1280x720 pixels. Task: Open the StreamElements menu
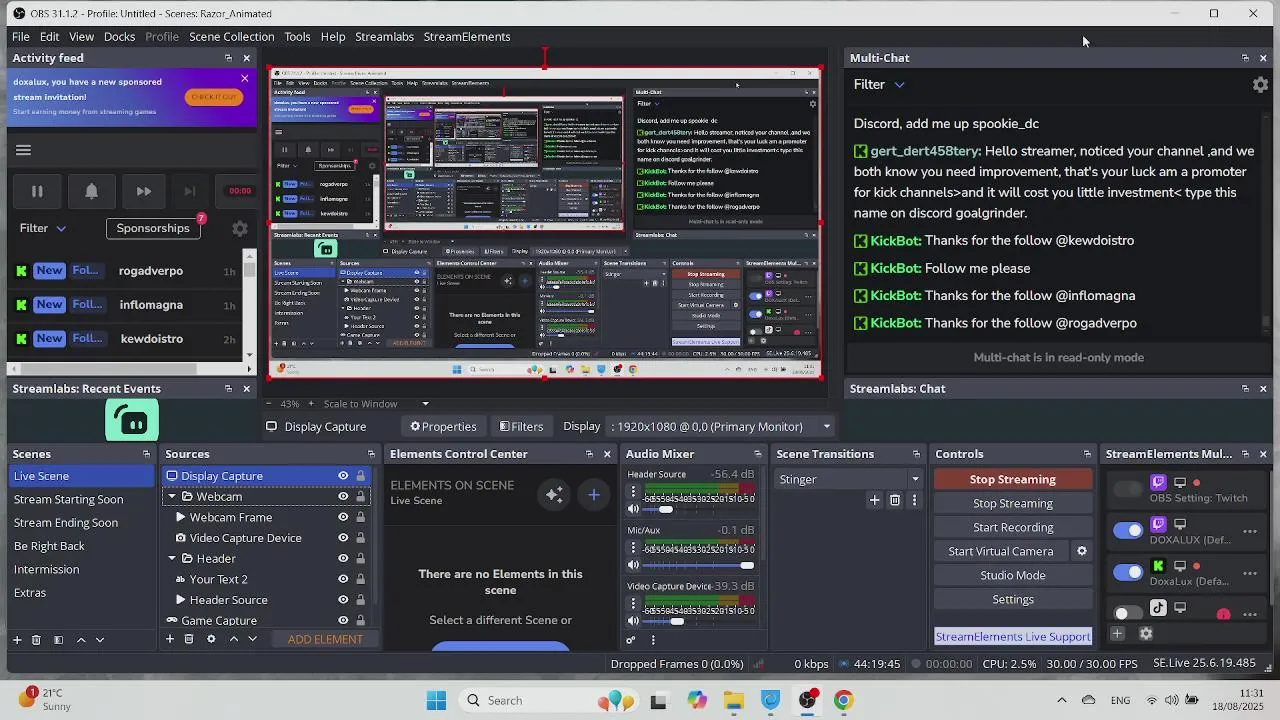467,37
